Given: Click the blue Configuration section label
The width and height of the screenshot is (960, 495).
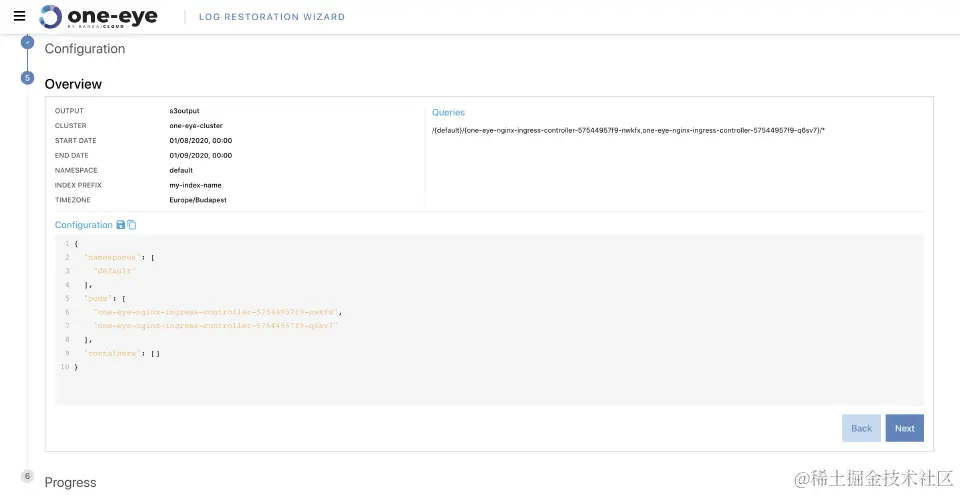Looking at the screenshot, I should (x=83, y=225).
